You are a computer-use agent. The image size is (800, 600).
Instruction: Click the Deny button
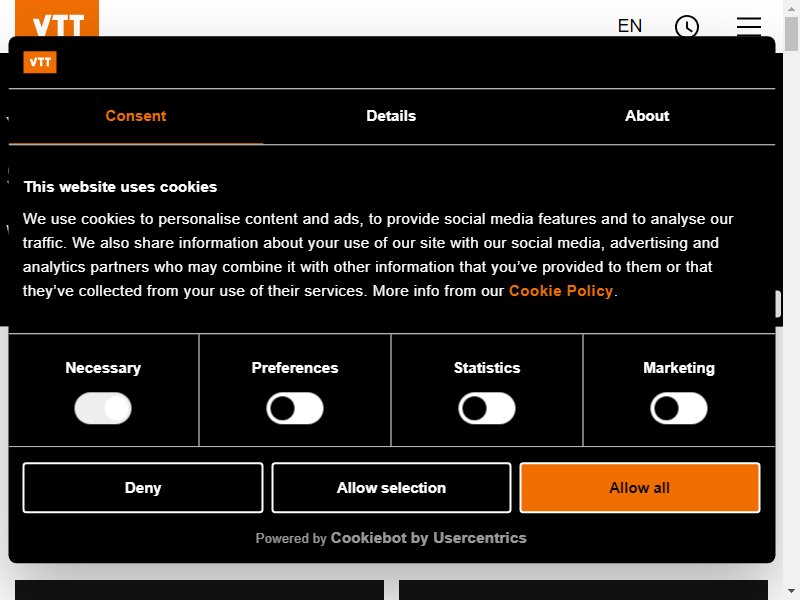143,488
